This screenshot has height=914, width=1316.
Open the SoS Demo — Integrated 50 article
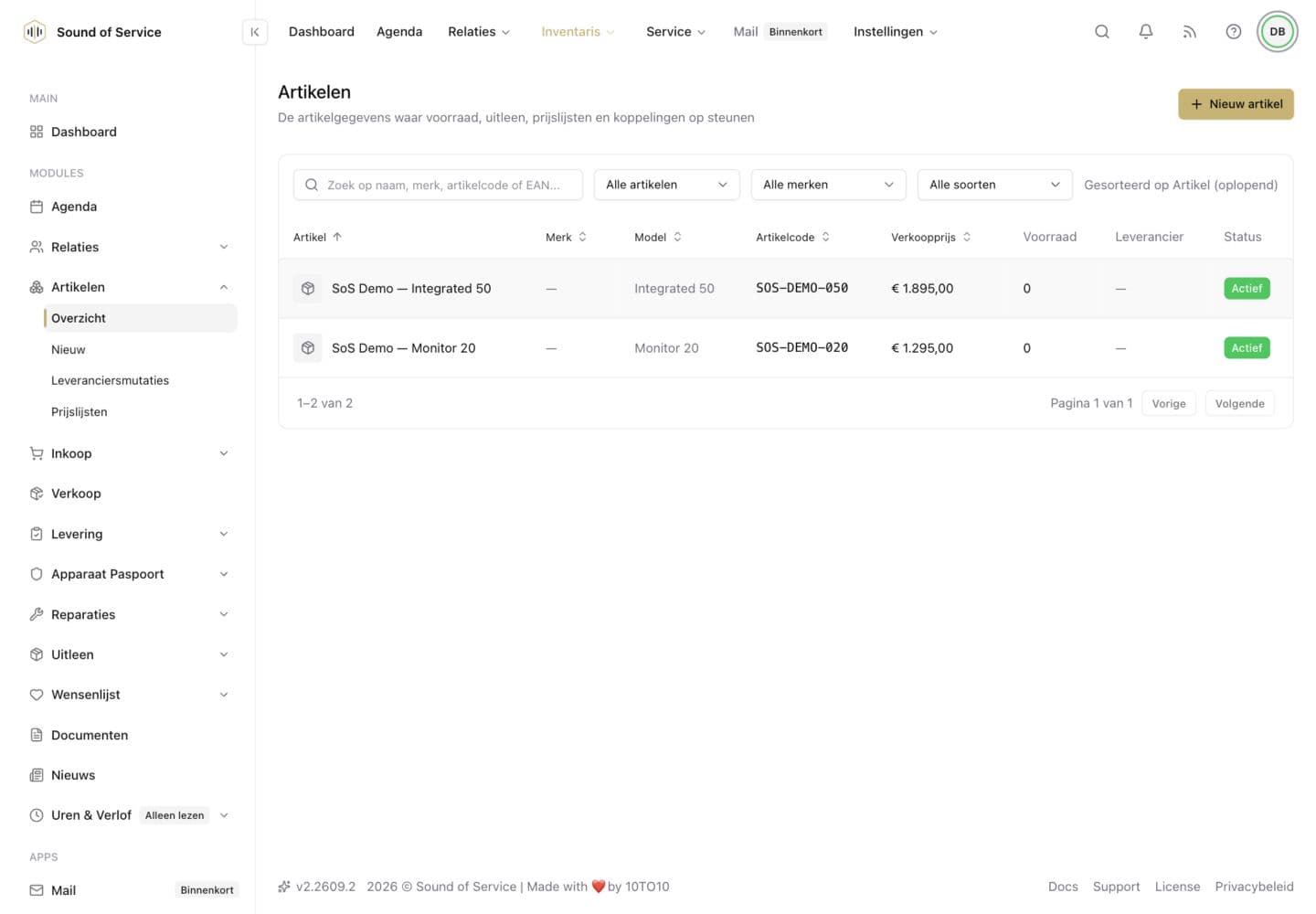point(411,289)
